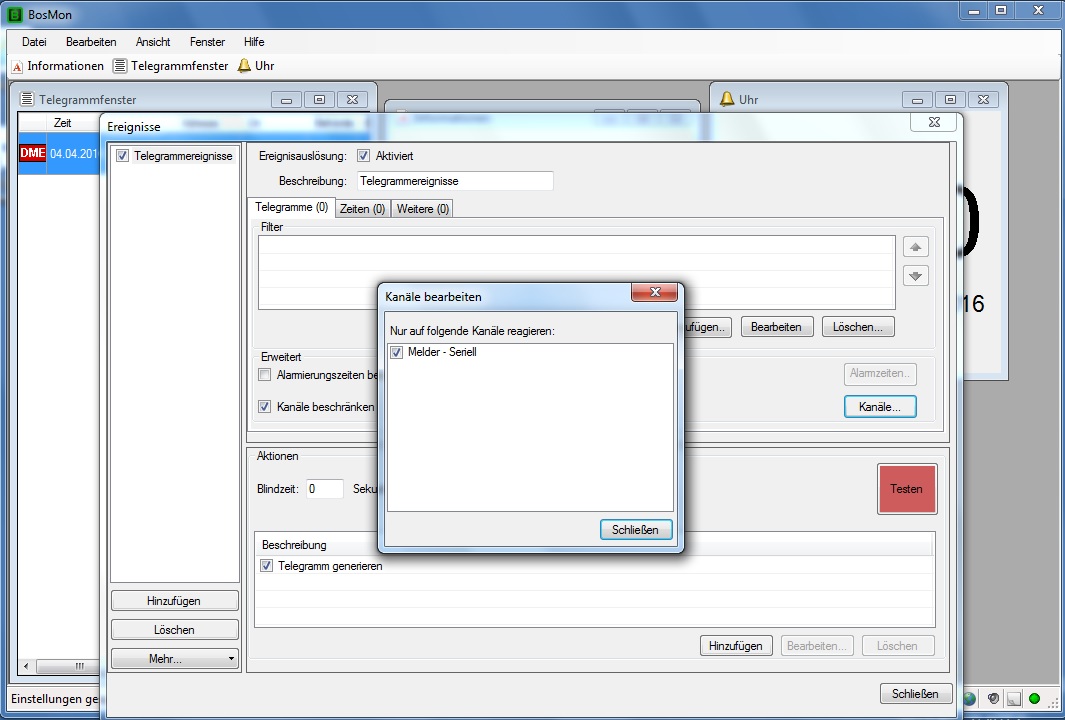
Task: Click the Kanäle... button
Action: [880, 407]
